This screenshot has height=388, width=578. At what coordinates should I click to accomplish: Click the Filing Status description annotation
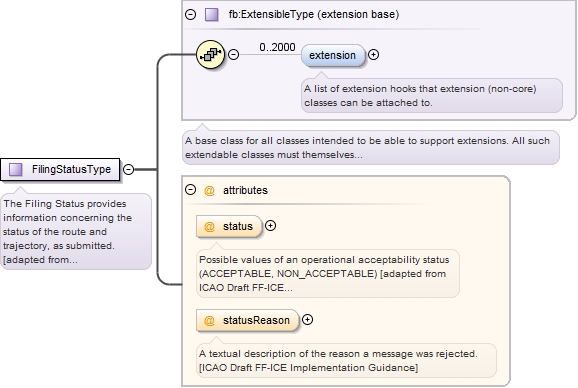coord(76,231)
